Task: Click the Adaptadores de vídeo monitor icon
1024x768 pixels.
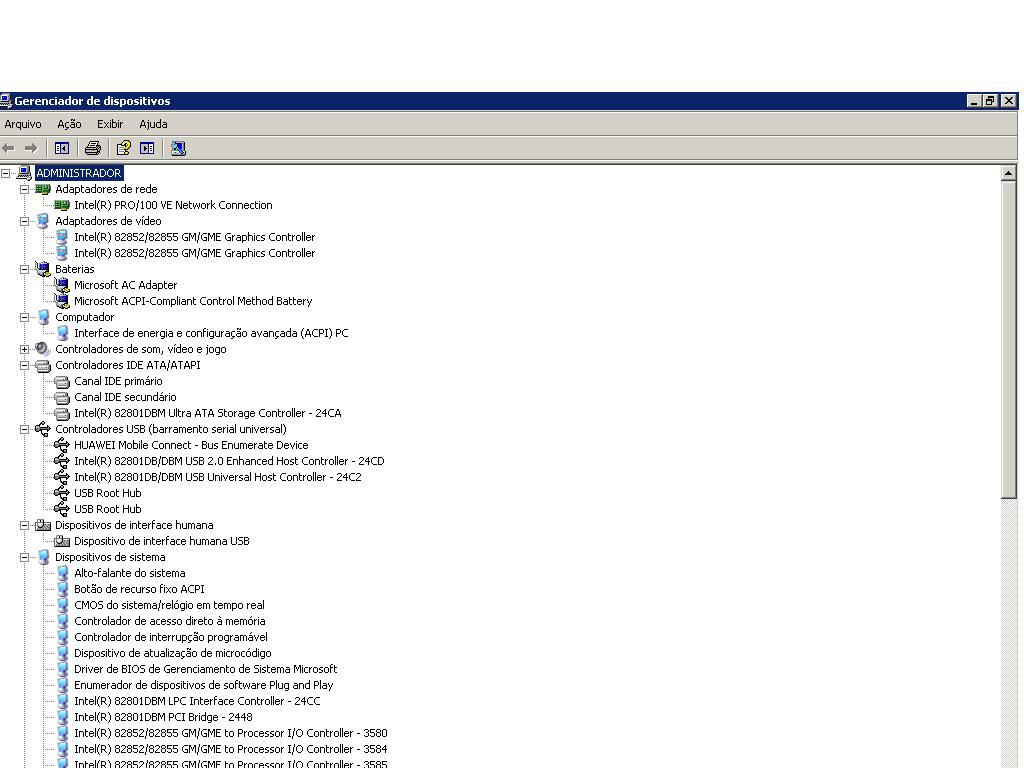Action: click(43, 221)
